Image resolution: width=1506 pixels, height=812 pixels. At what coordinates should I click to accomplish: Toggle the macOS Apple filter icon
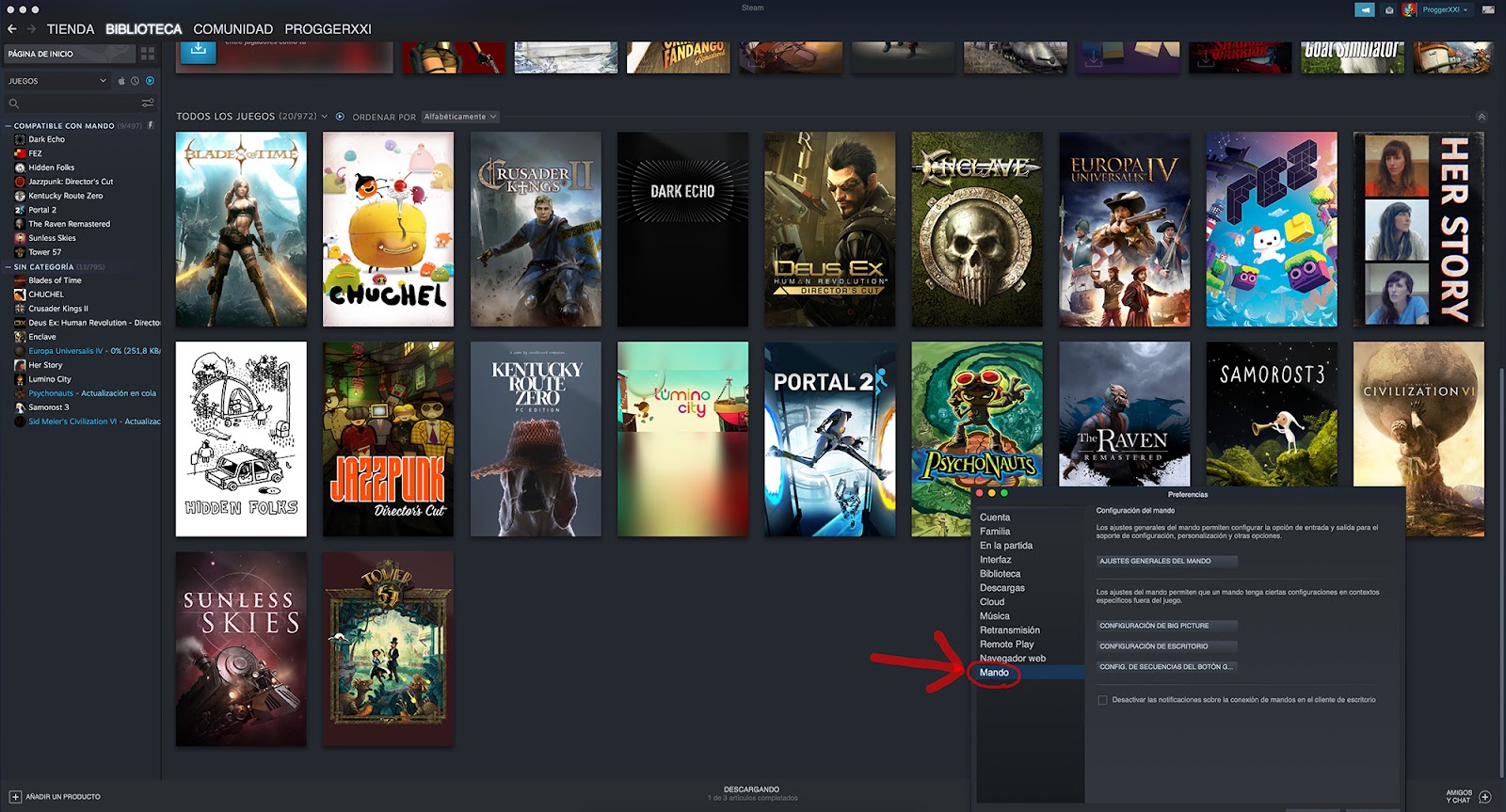[x=121, y=81]
